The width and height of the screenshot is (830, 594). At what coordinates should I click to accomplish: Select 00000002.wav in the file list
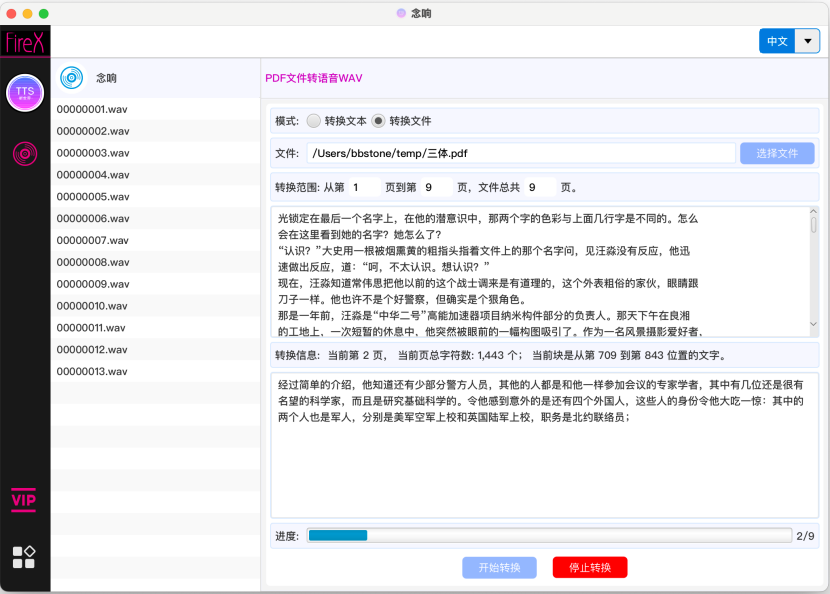pos(156,131)
